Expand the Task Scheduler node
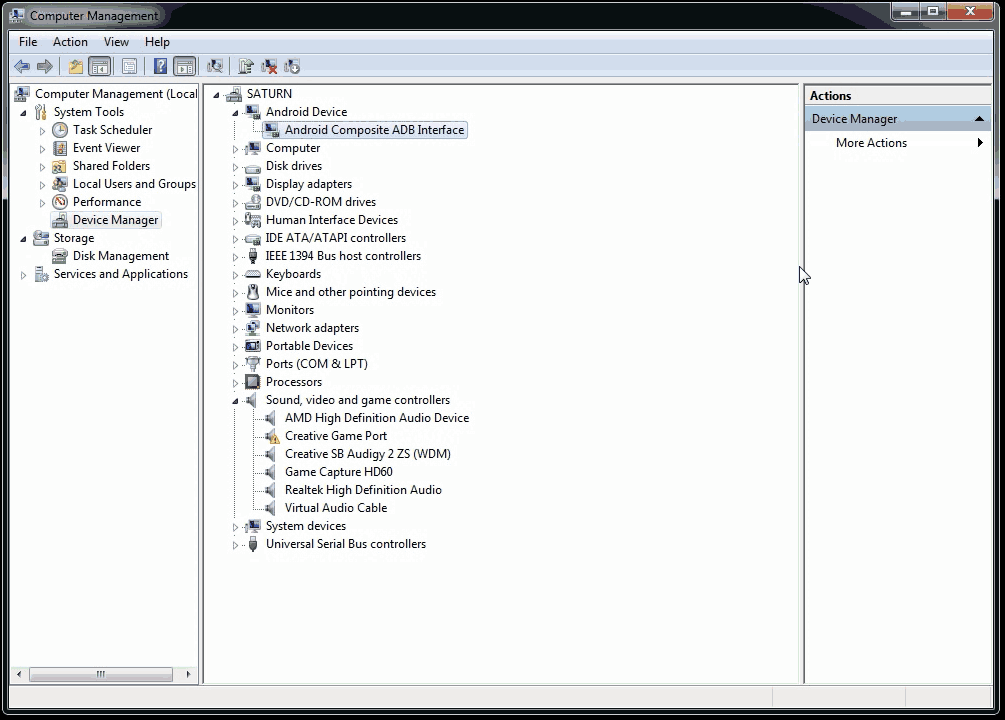 point(42,131)
